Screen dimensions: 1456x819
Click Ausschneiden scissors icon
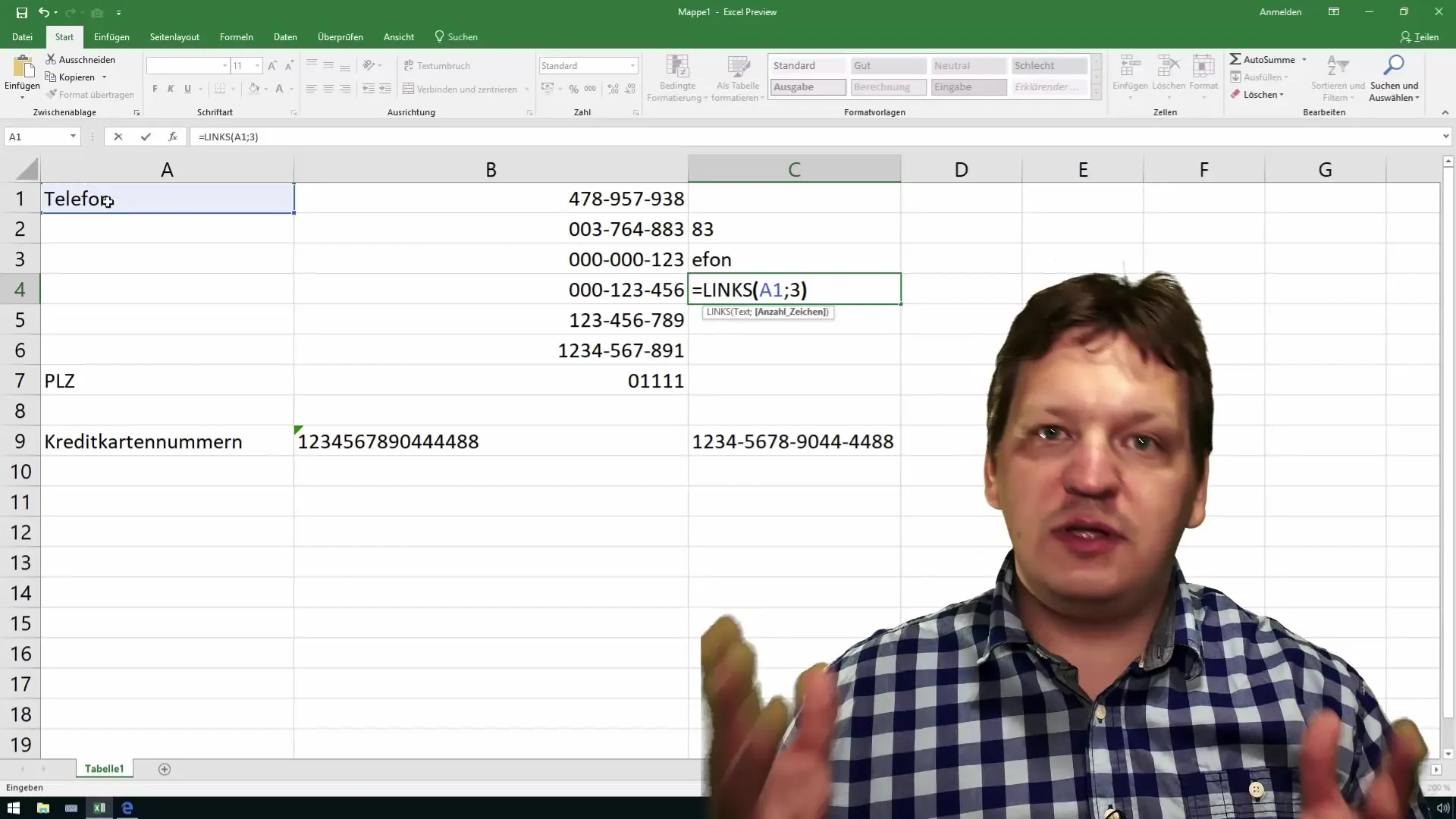point(51,59)
